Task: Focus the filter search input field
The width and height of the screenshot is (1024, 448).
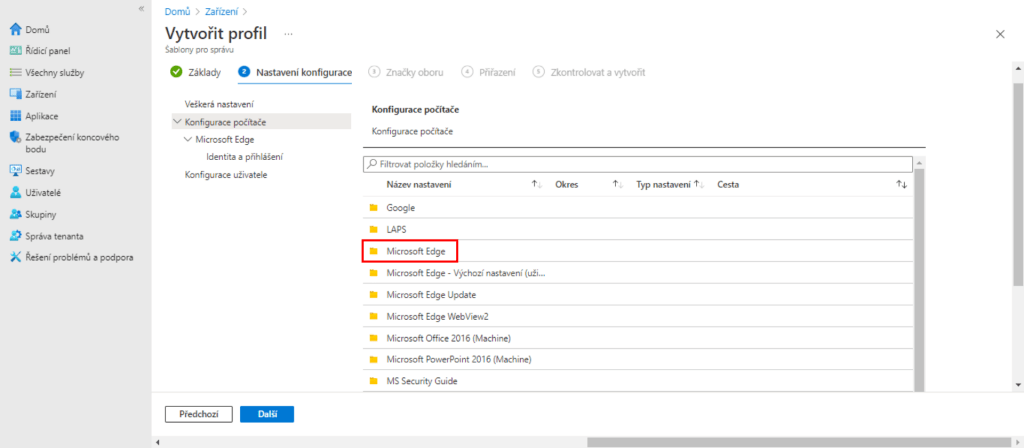Action: 638,163
